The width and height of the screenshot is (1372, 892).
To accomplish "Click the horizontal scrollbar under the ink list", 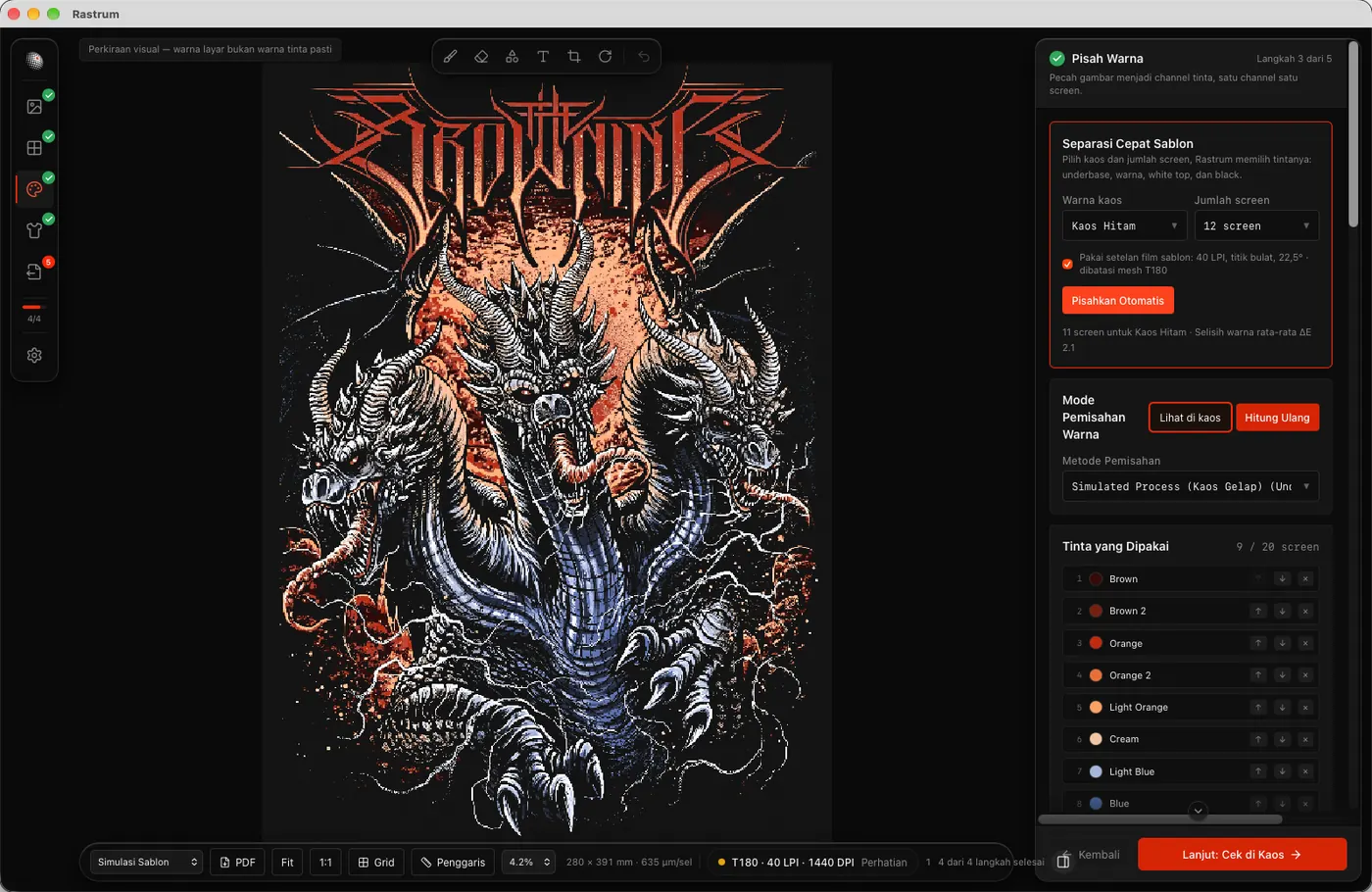I will pyautogui.click(x=1160, y=819).
